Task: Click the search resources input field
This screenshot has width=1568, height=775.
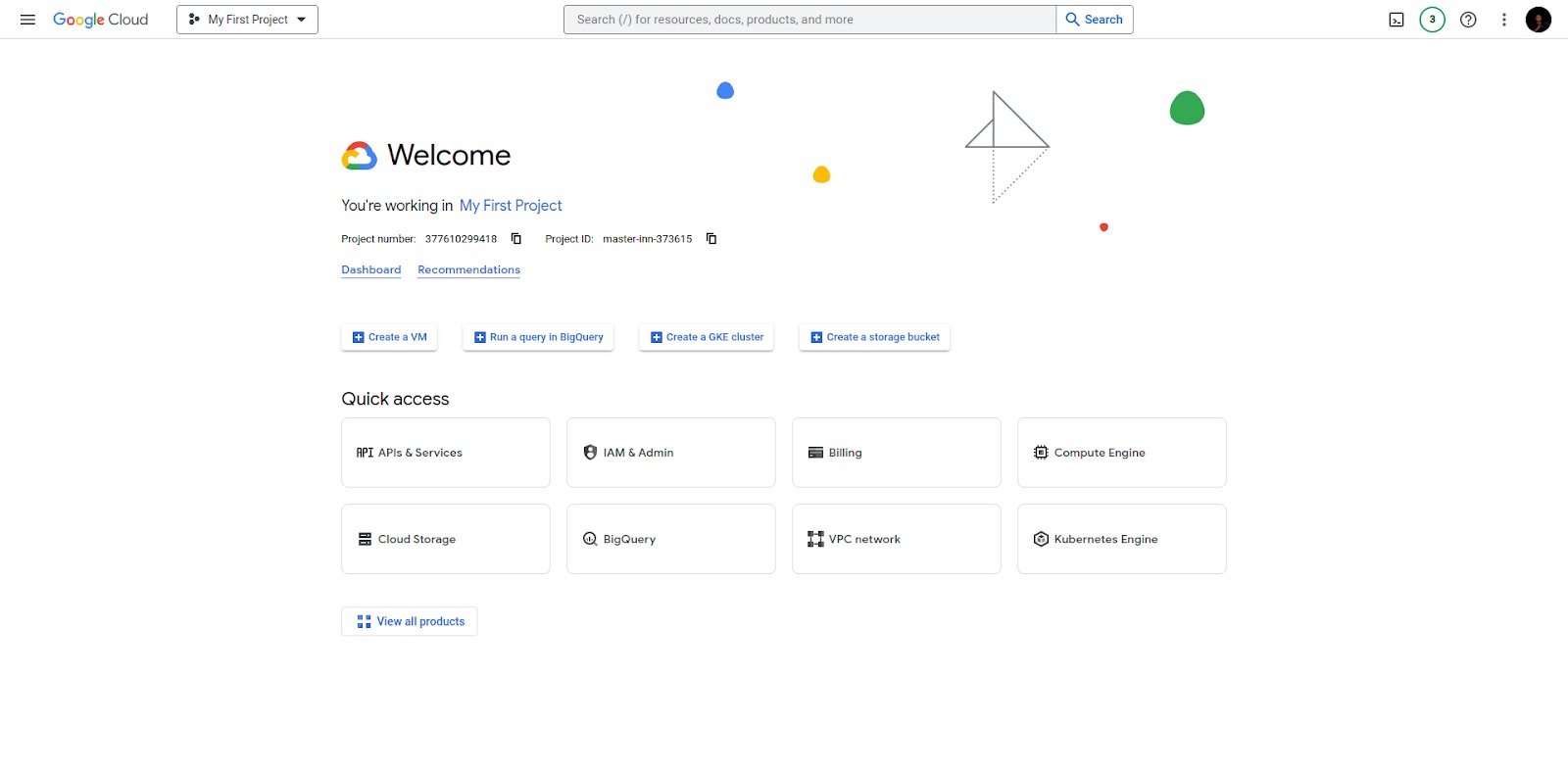Action: [x=809, y=20]
